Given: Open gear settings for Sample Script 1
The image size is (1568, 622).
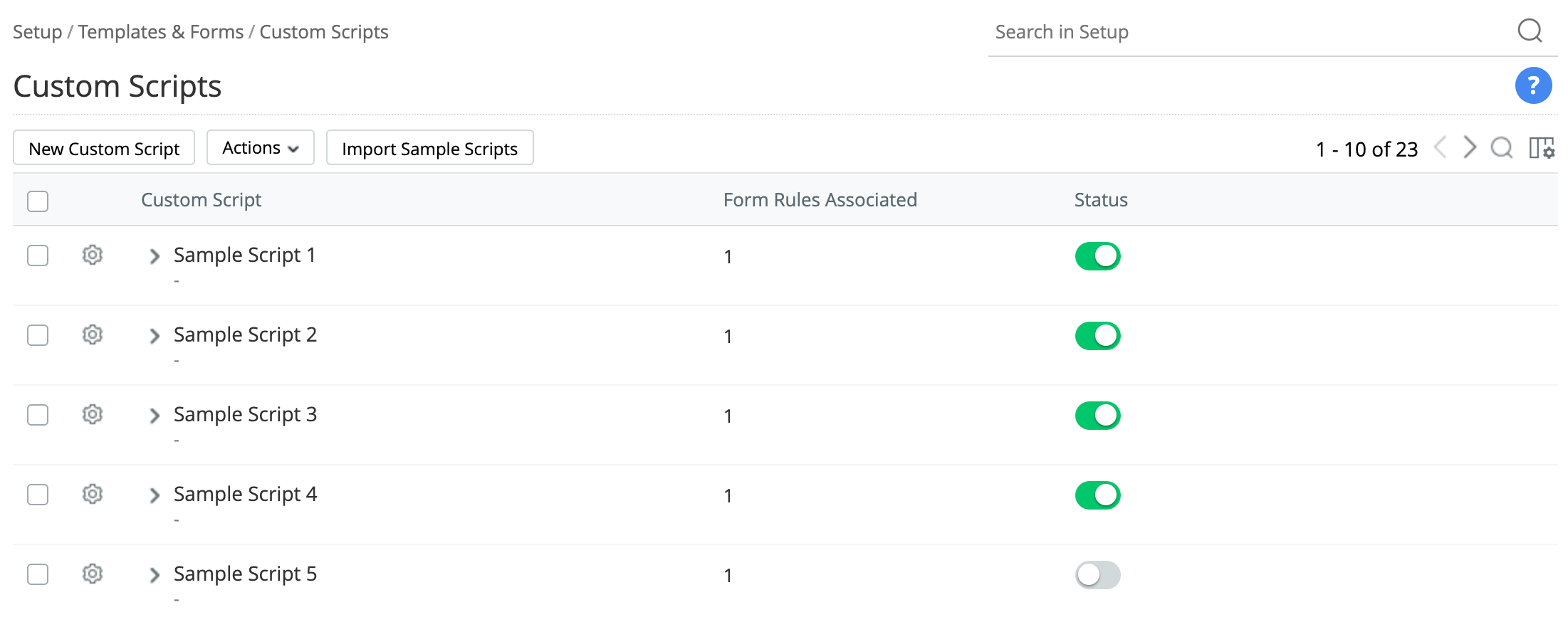Looking at the screenshot, I should [93, 255].
